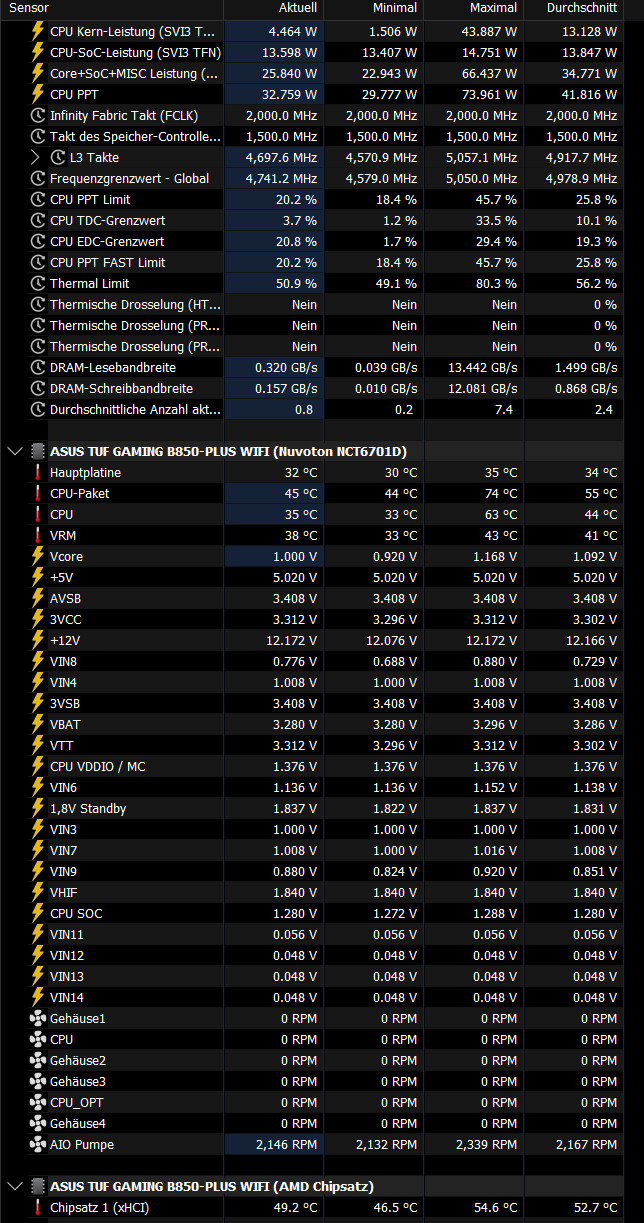Click the thermometer icon beside Hauptplatine
This screenshot has height=1223, width=644.
point(38,472)
